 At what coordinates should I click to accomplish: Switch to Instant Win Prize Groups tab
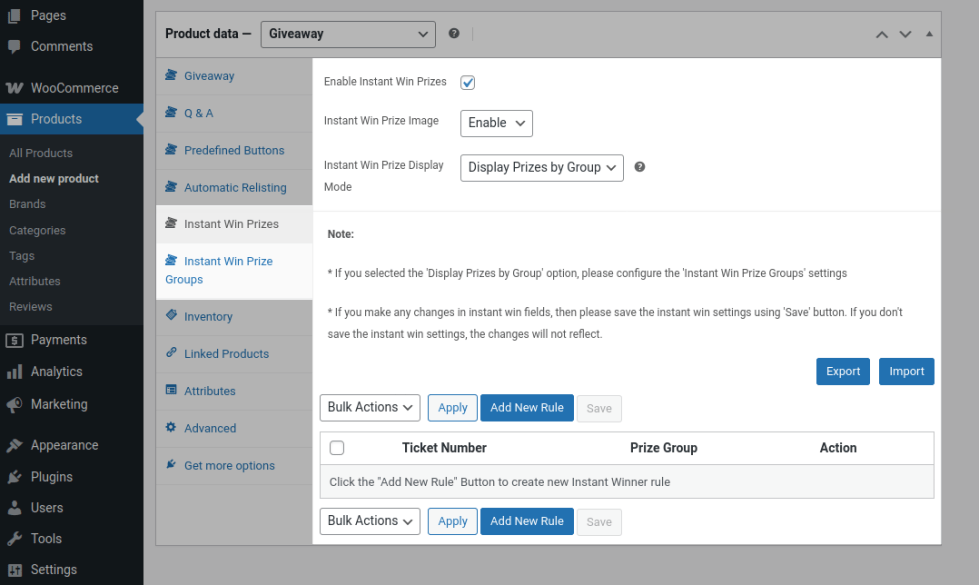point(228,270)
